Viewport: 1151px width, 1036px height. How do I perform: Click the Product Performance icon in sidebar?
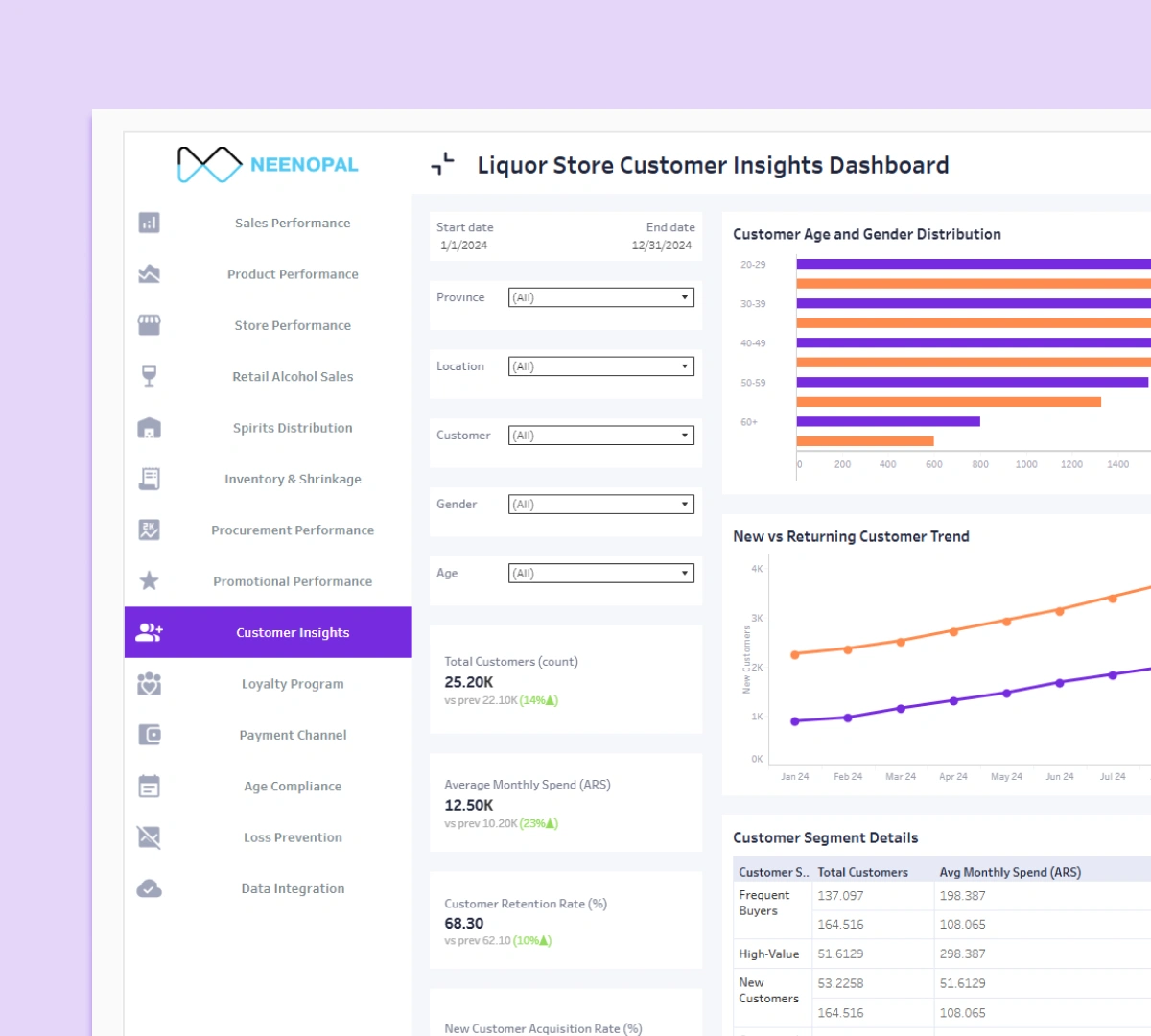coord(149,273)
